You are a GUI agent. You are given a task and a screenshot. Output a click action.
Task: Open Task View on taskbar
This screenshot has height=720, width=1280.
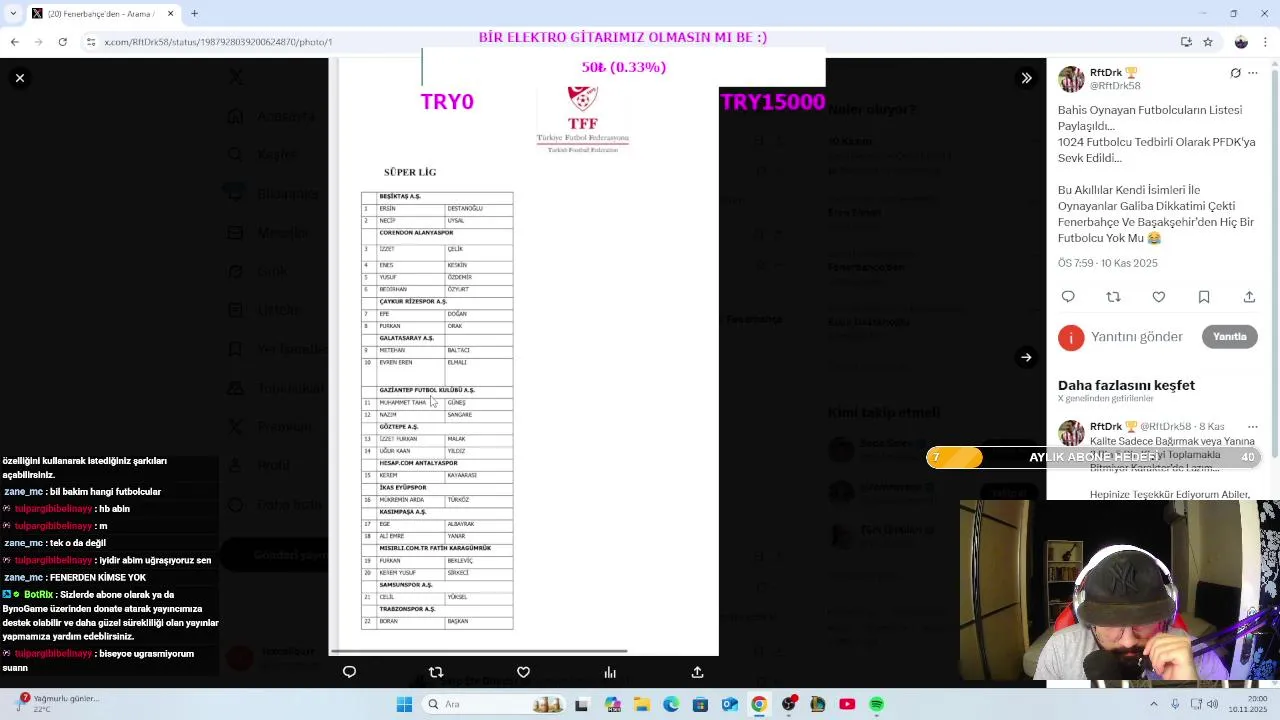pos(581,704)
